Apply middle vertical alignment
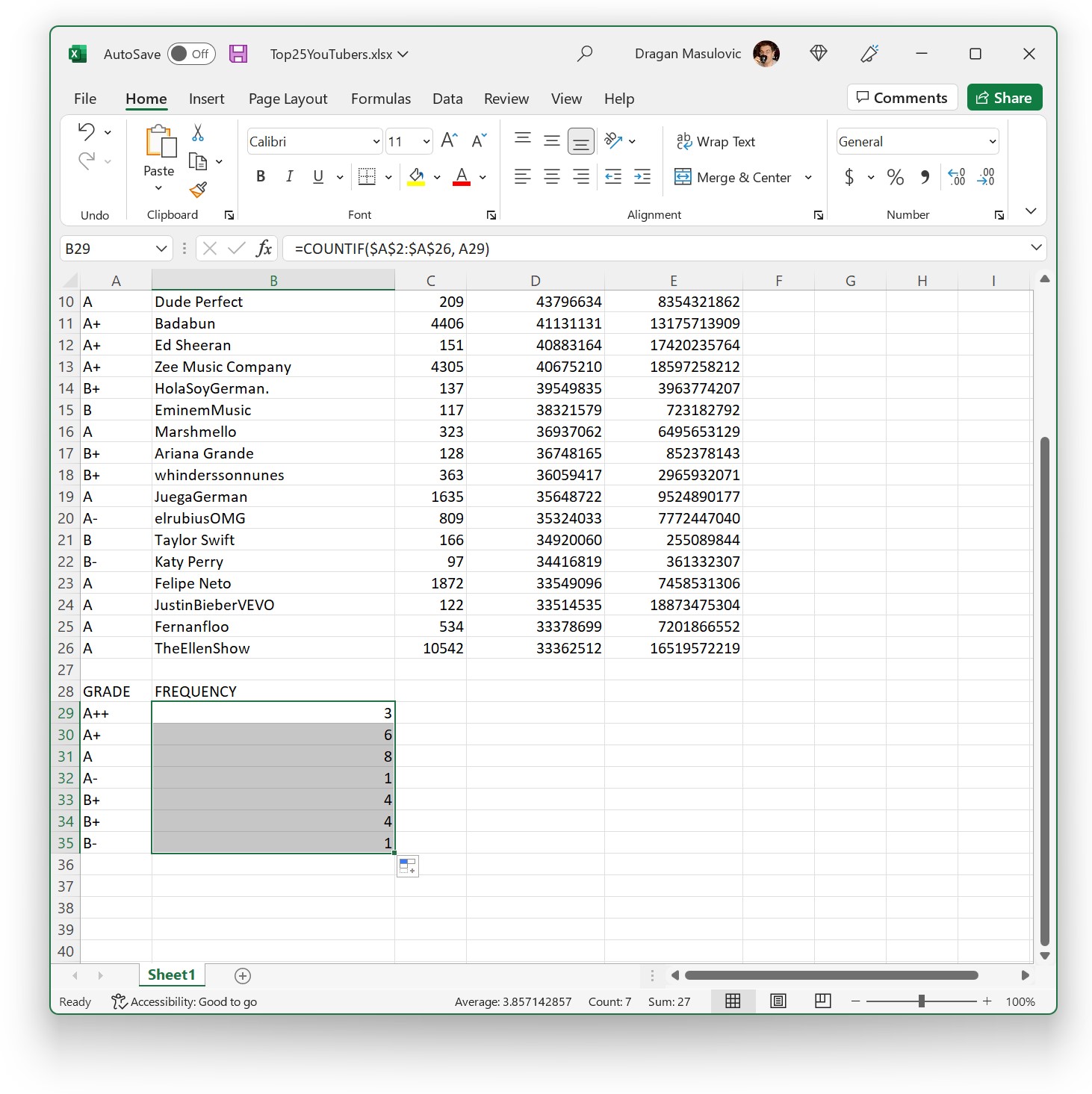The image size is (1092, 1094). (552, 140)
